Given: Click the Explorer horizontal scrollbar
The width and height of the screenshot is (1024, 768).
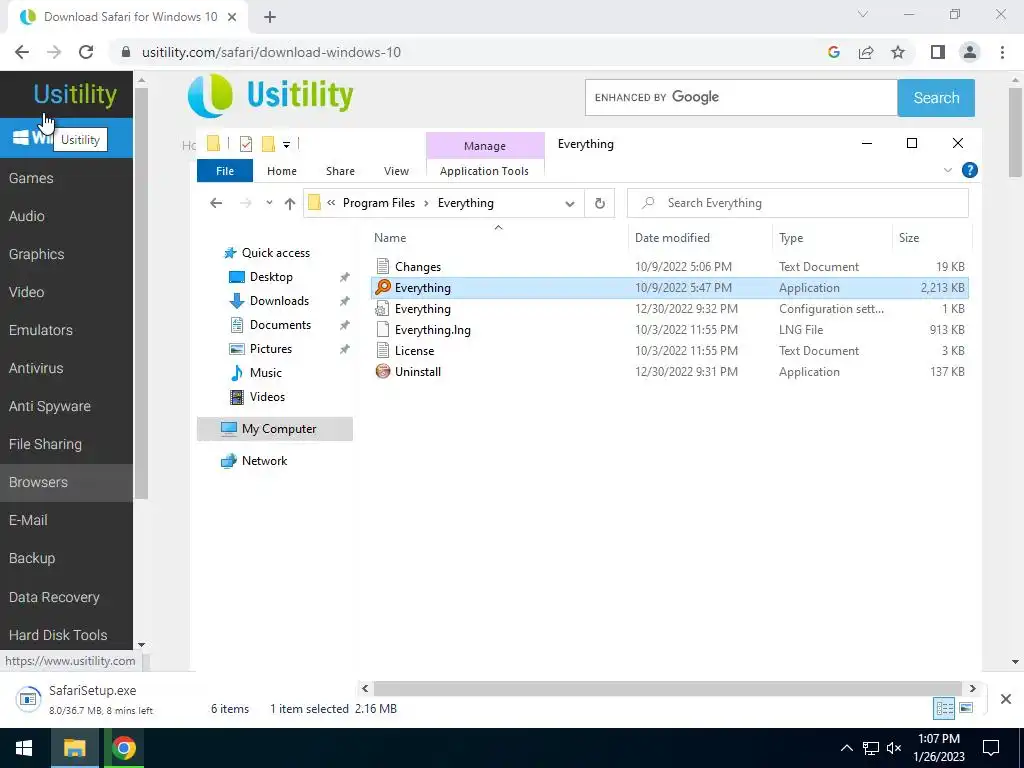Looking at the screenshot, I should pyautogui.click(x=667, y=688).
